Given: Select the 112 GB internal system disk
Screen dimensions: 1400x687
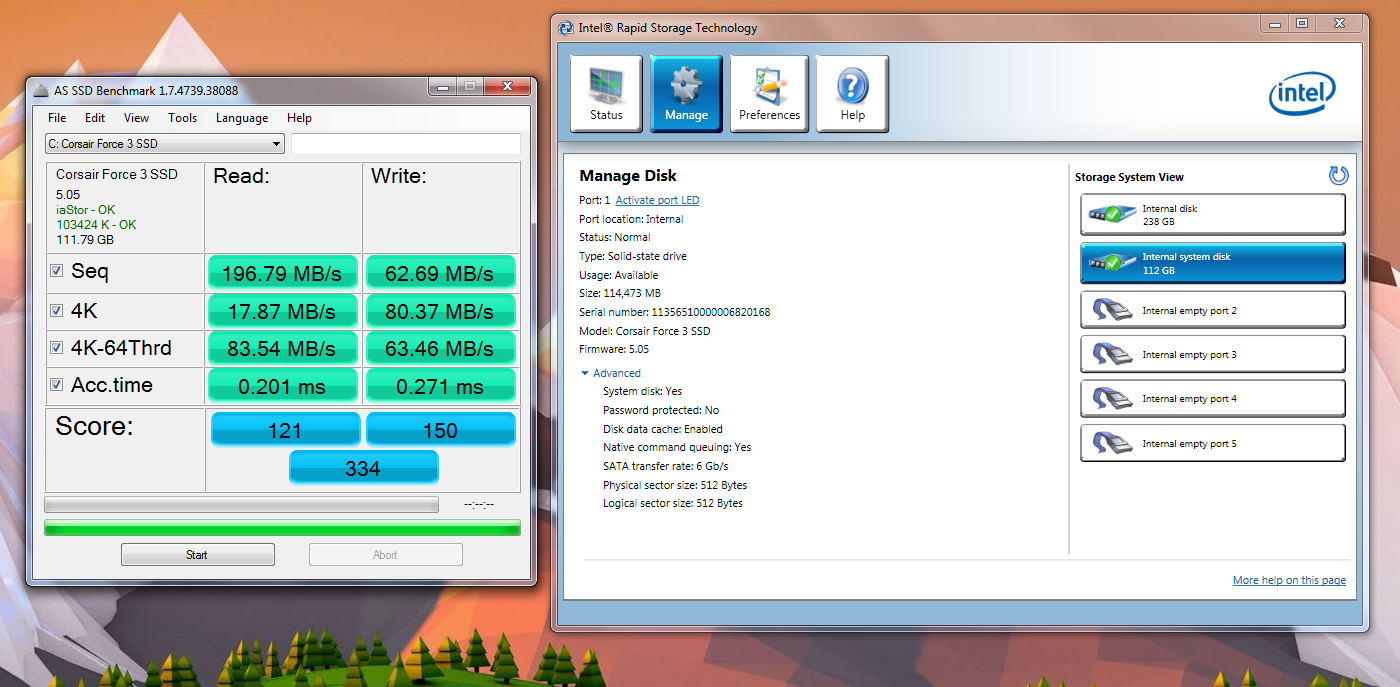Looking at the screenshot, I should click(x=1212, y=263).
